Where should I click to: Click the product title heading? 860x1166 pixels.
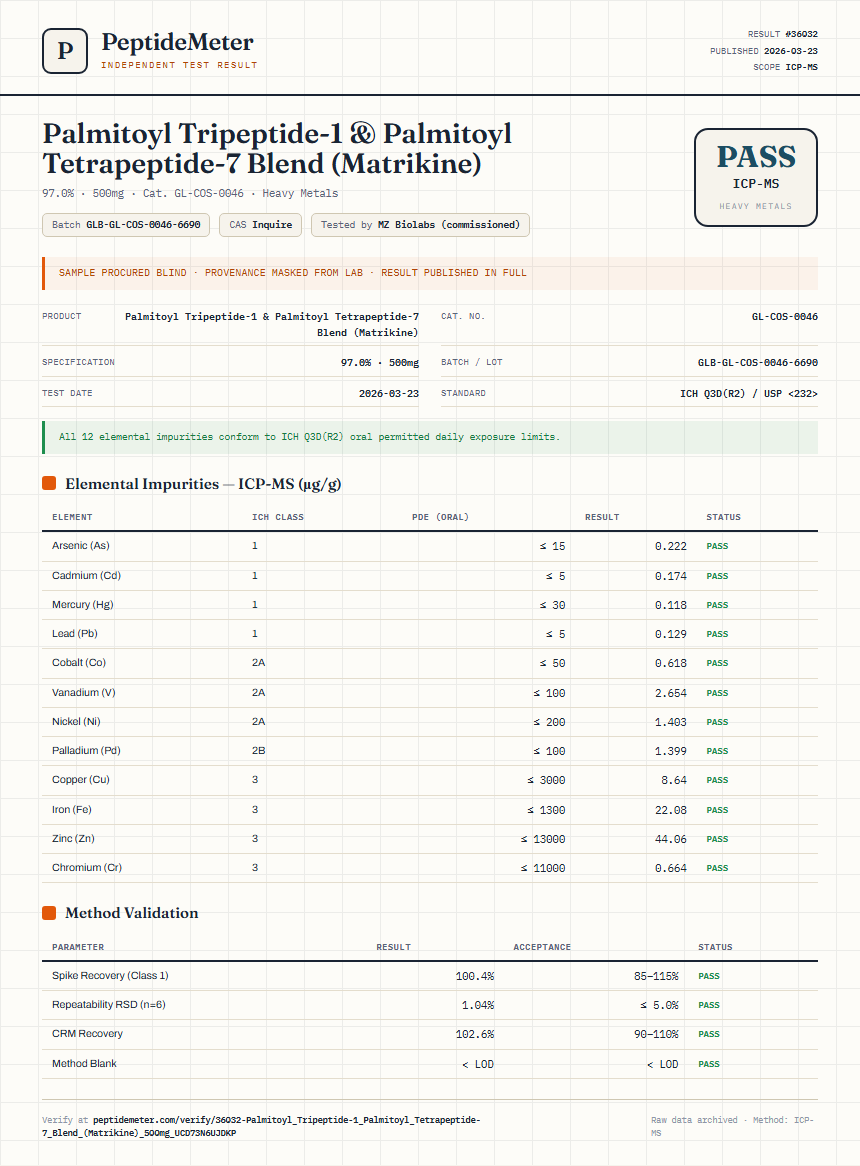277,148
